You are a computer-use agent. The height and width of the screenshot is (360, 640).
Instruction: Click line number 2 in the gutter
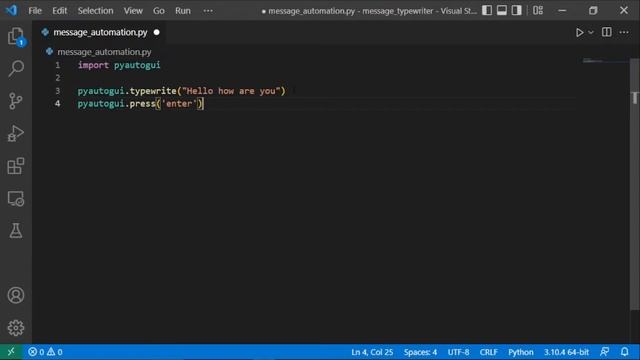coord(58,78)
